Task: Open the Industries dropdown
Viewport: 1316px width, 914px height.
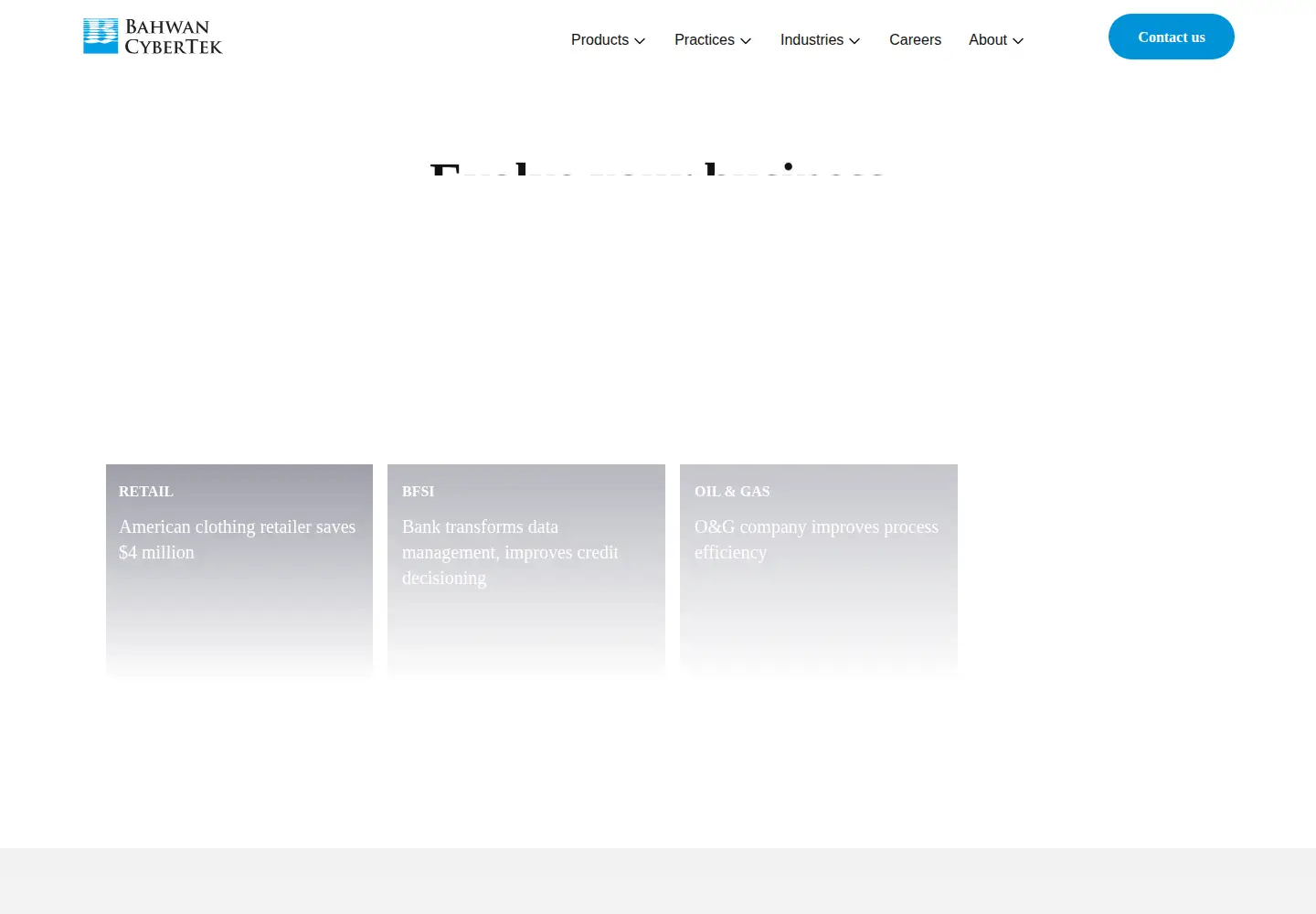Action: [820, 40]
